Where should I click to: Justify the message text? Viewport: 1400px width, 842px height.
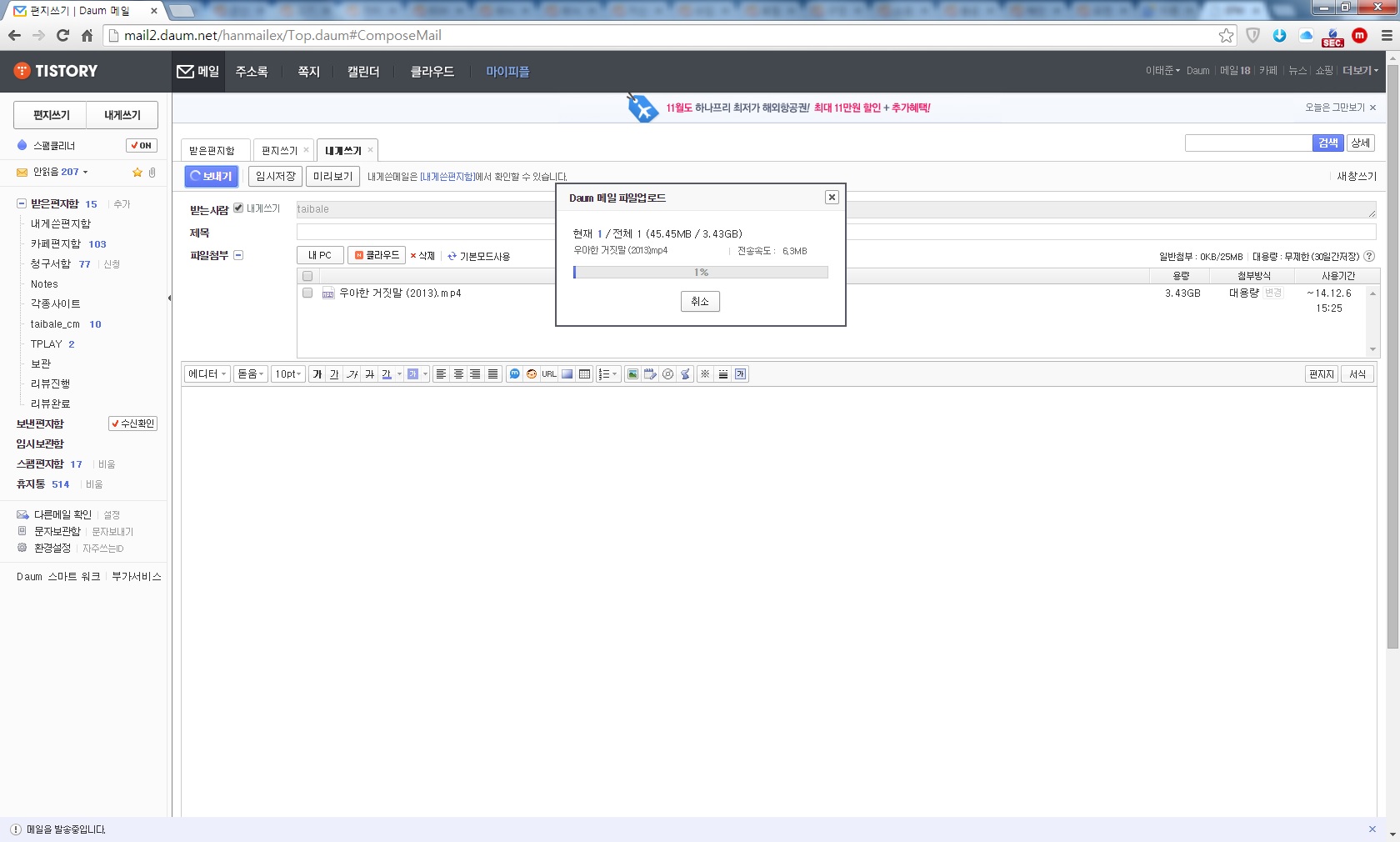tap(492, 374)
